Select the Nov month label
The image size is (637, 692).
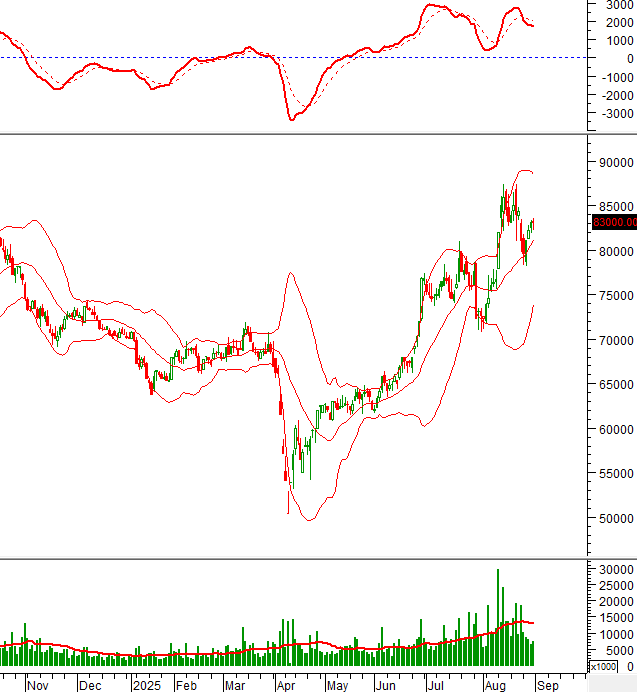click(x=38, y=685)
